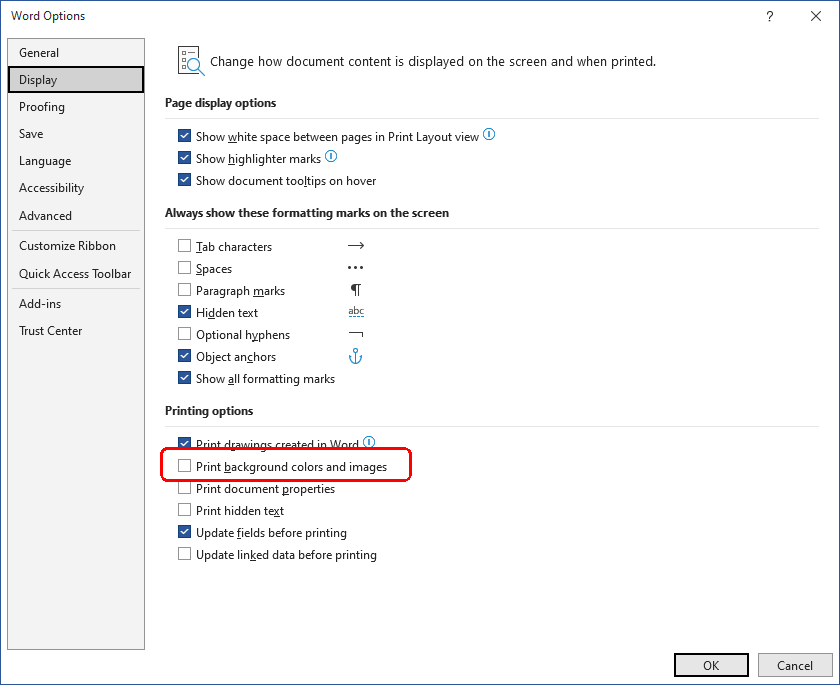Go to Language settings
The image size is (840, 685).
[x=76, y=161]
